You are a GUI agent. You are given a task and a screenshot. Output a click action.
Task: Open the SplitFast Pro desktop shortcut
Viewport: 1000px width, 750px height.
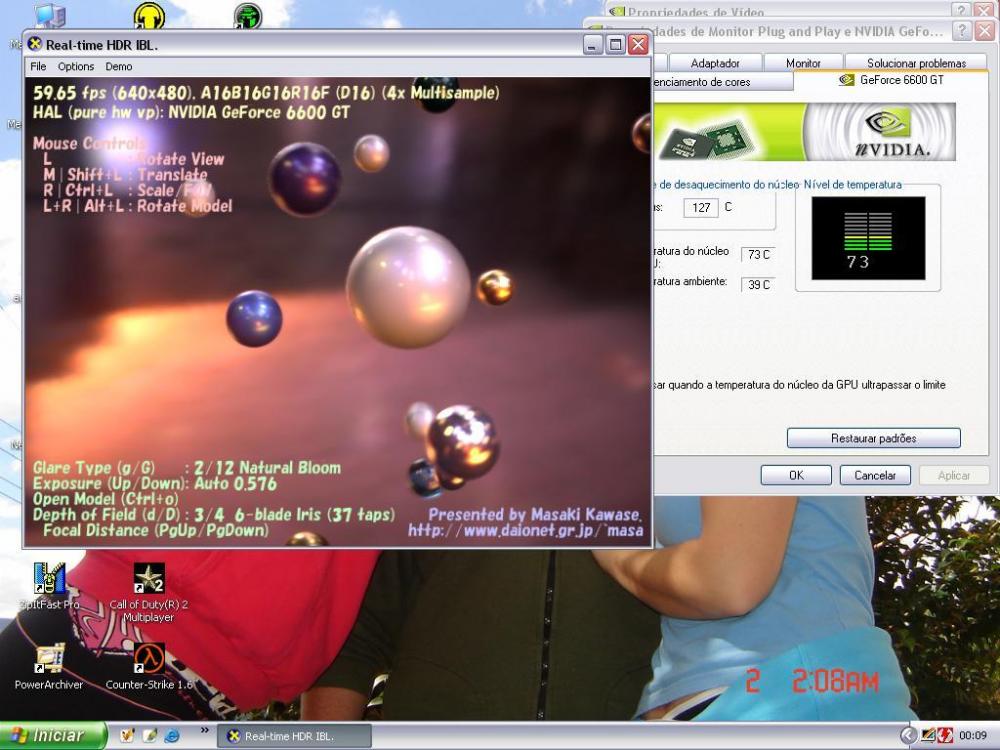click(49, 581)
